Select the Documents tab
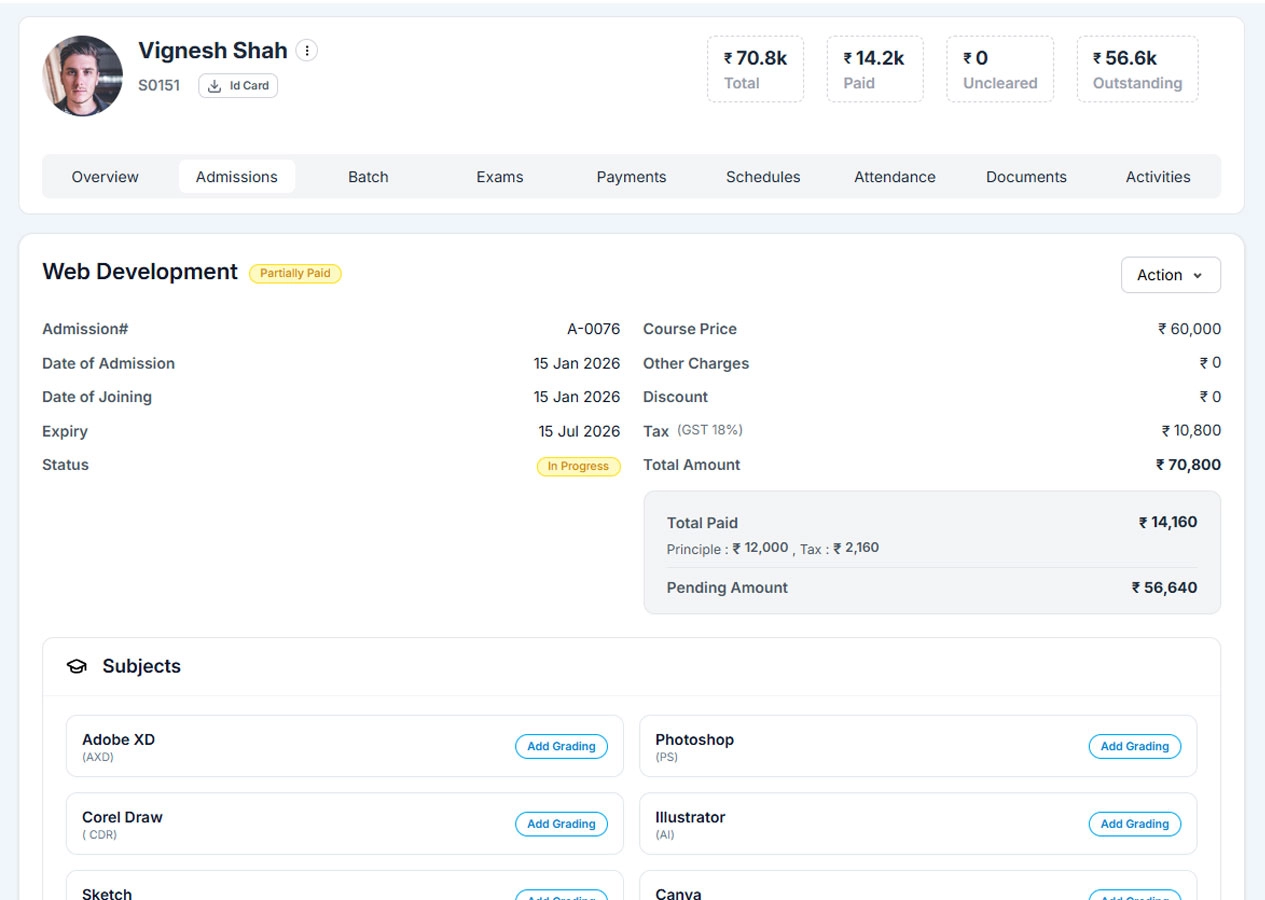The width and height of the screenshot is (1265, 900). [x=1026, y=177]
